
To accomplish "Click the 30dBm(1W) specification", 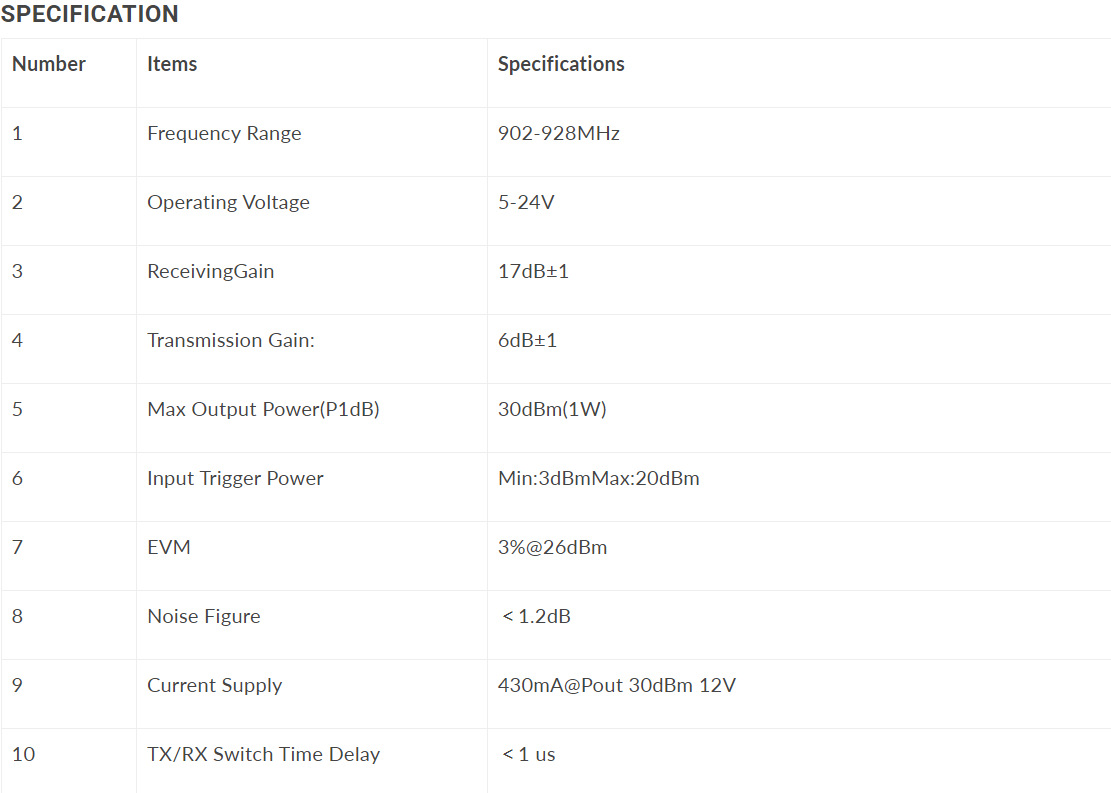I will click(552, 409).
